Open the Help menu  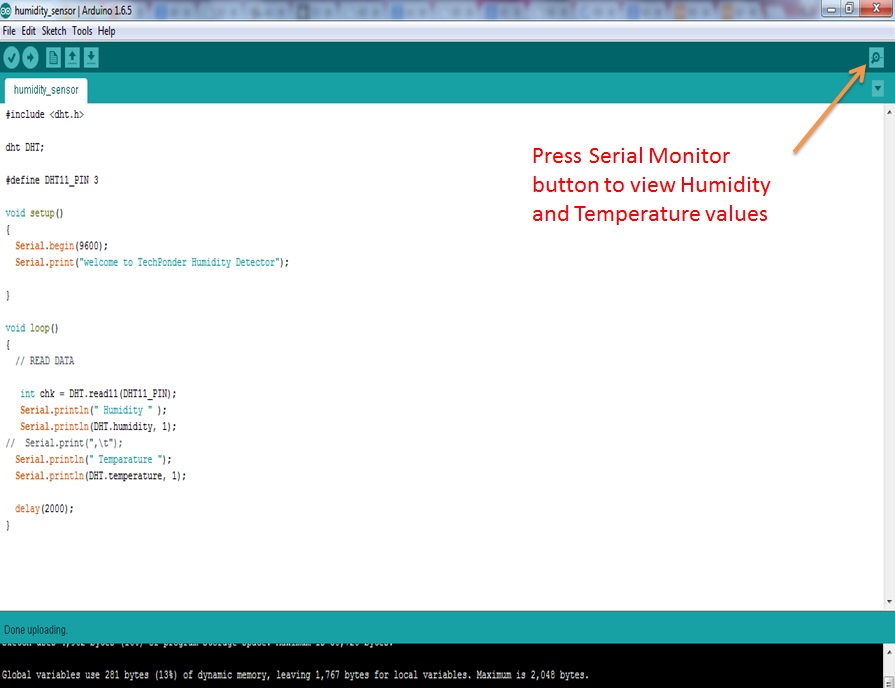106,31
